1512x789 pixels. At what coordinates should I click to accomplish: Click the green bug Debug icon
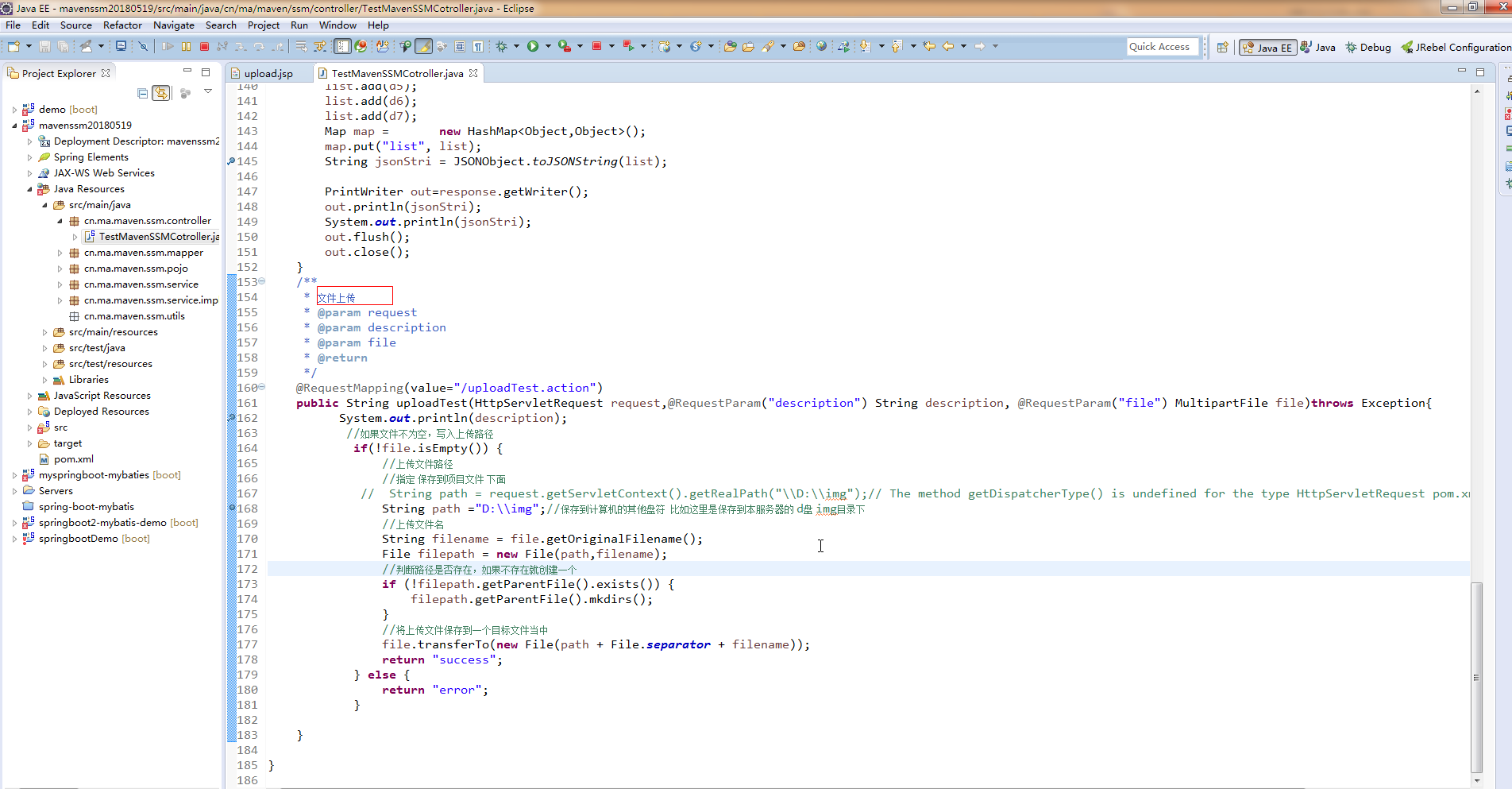coord(502,47)
